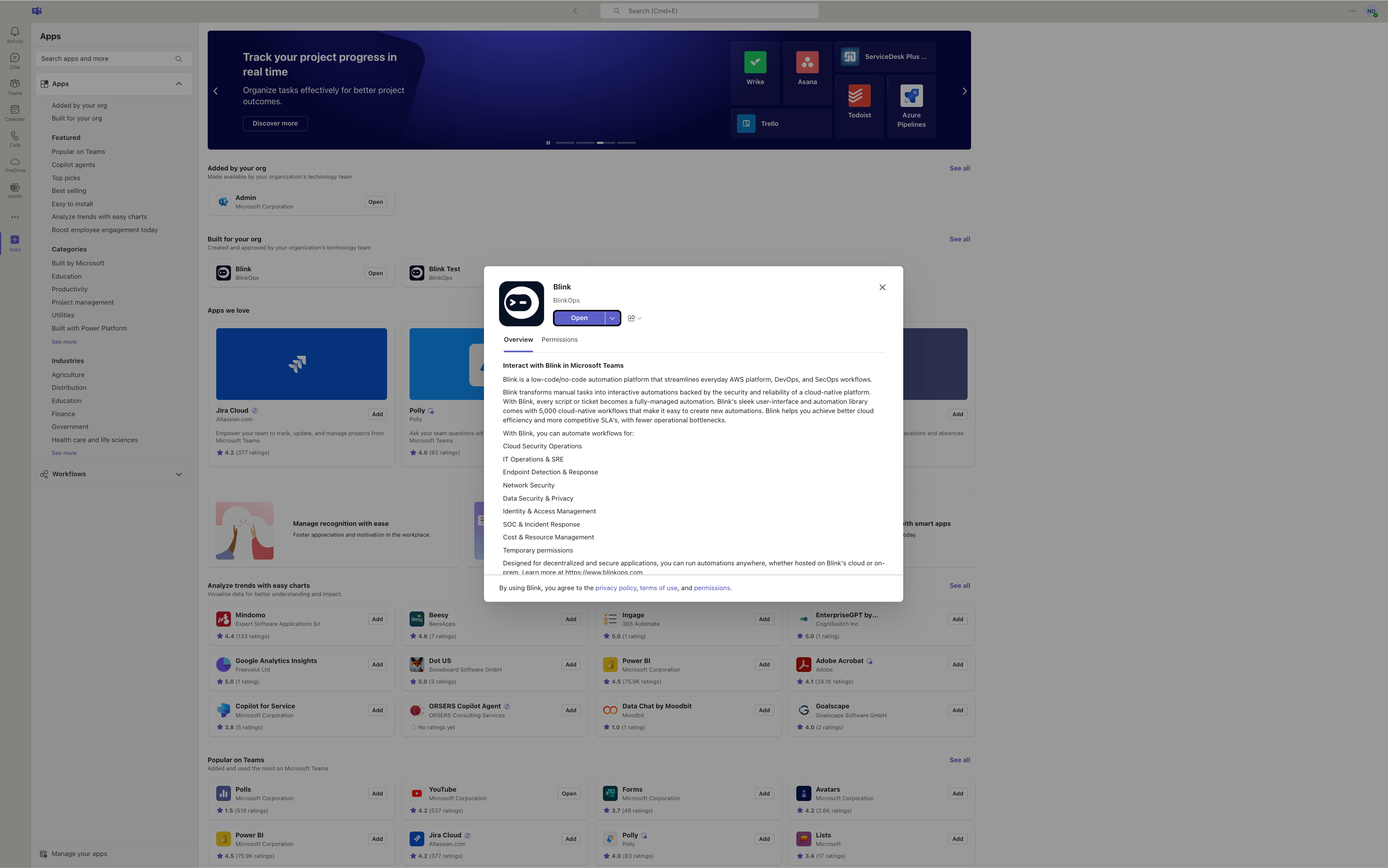Viewport: 1388px width, 868px height.
Task: Pause the banner carousel
Action: (548, 142)
